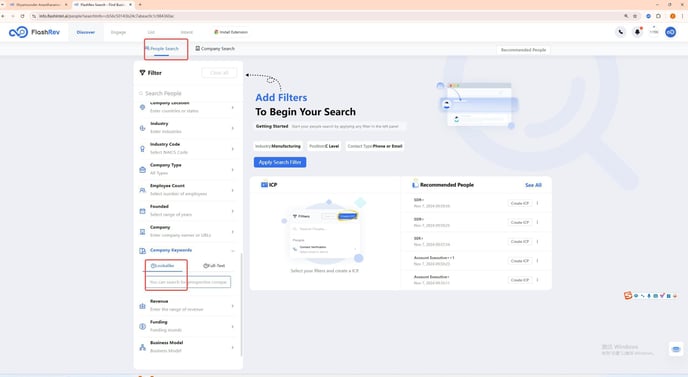
Task: Click the Position C Level suggestion chip
Action: click(x=324, y=146)
